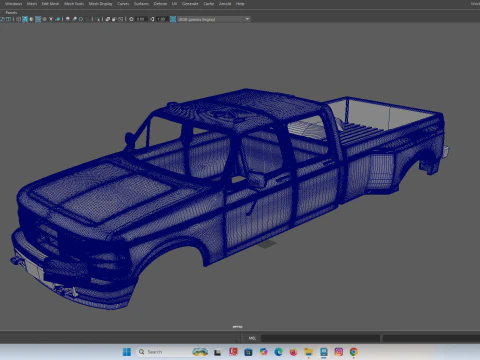Image resolution: width=480 pixels, height=360 pixels.
Task: Open Google Chrome from the taskbar
Action: tap(354, 352)
